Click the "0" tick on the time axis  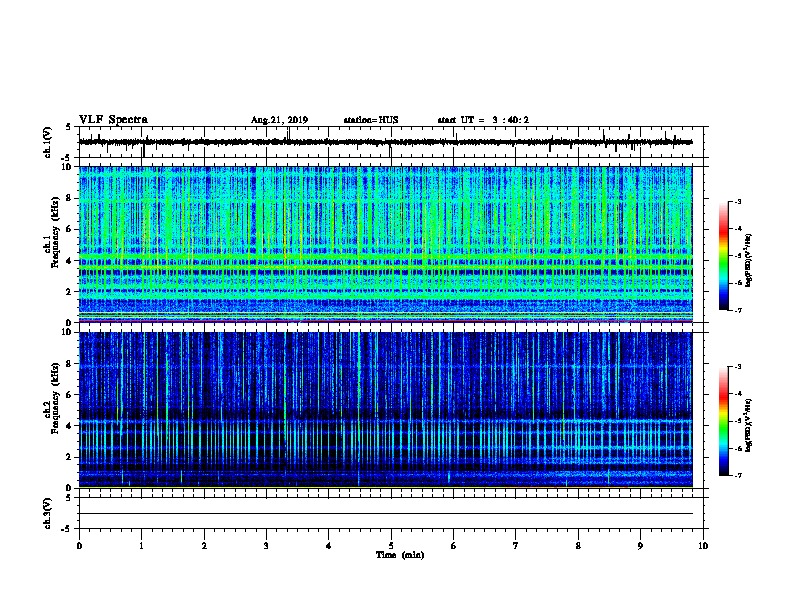click(79, 546)
